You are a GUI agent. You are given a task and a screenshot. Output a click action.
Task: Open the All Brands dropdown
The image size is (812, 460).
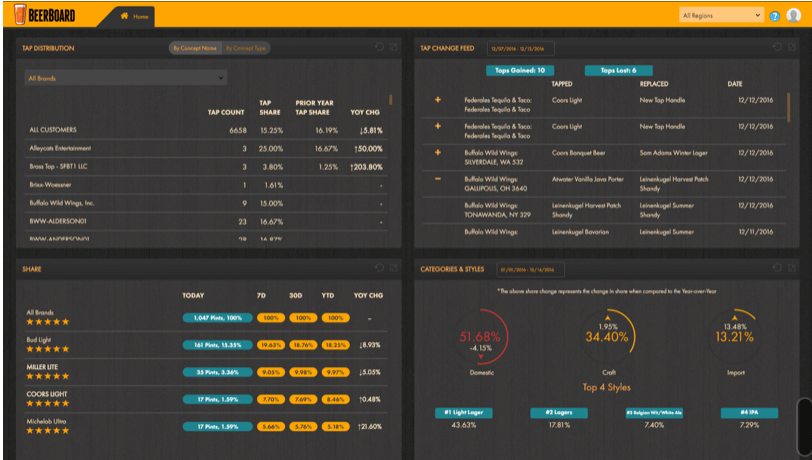click(126, 78)
